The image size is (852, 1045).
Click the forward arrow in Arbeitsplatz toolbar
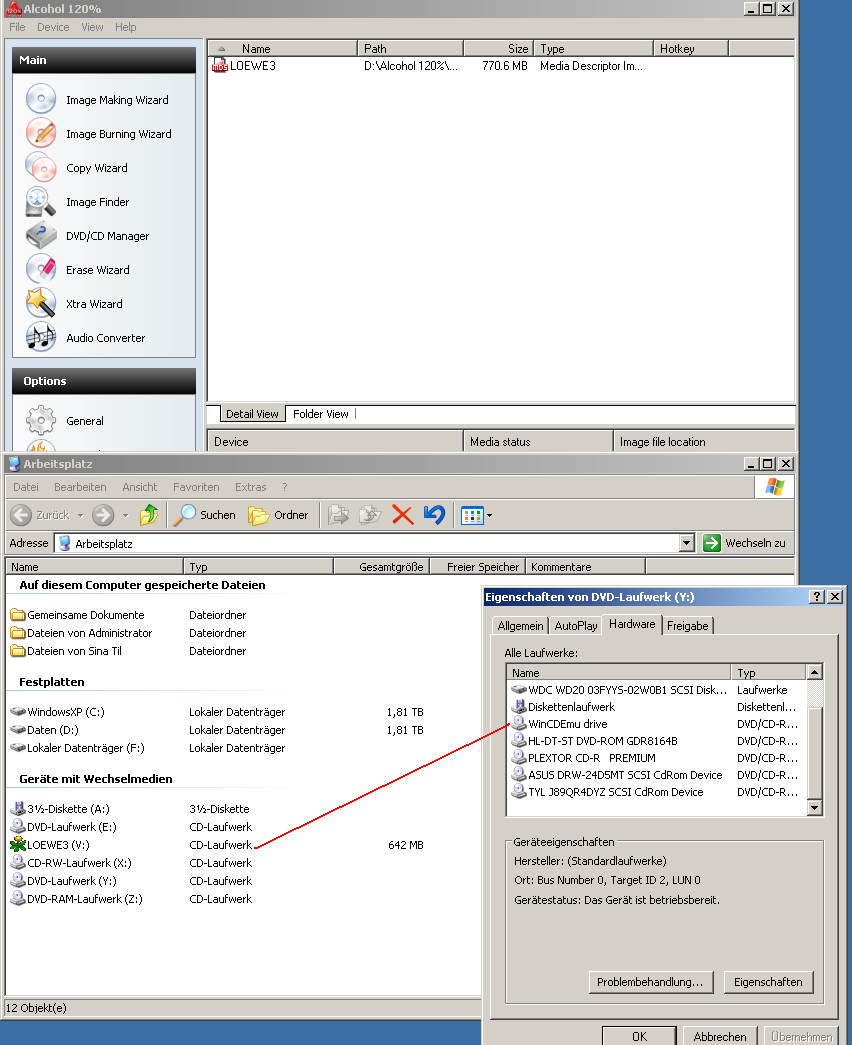(x=103, y=515)
